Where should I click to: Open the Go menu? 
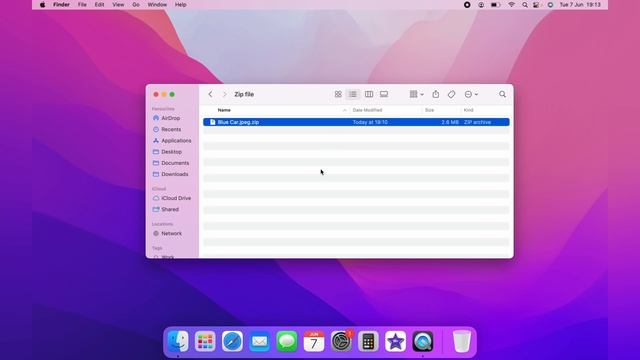pyautogui.click(x=136, y=5)
